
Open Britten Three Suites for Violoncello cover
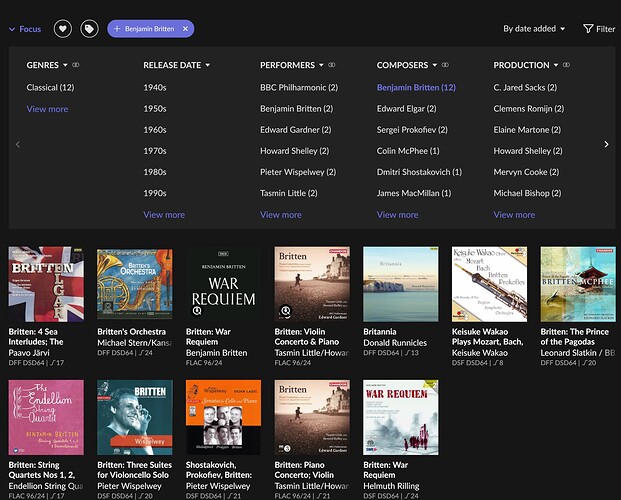pos(135,417)
